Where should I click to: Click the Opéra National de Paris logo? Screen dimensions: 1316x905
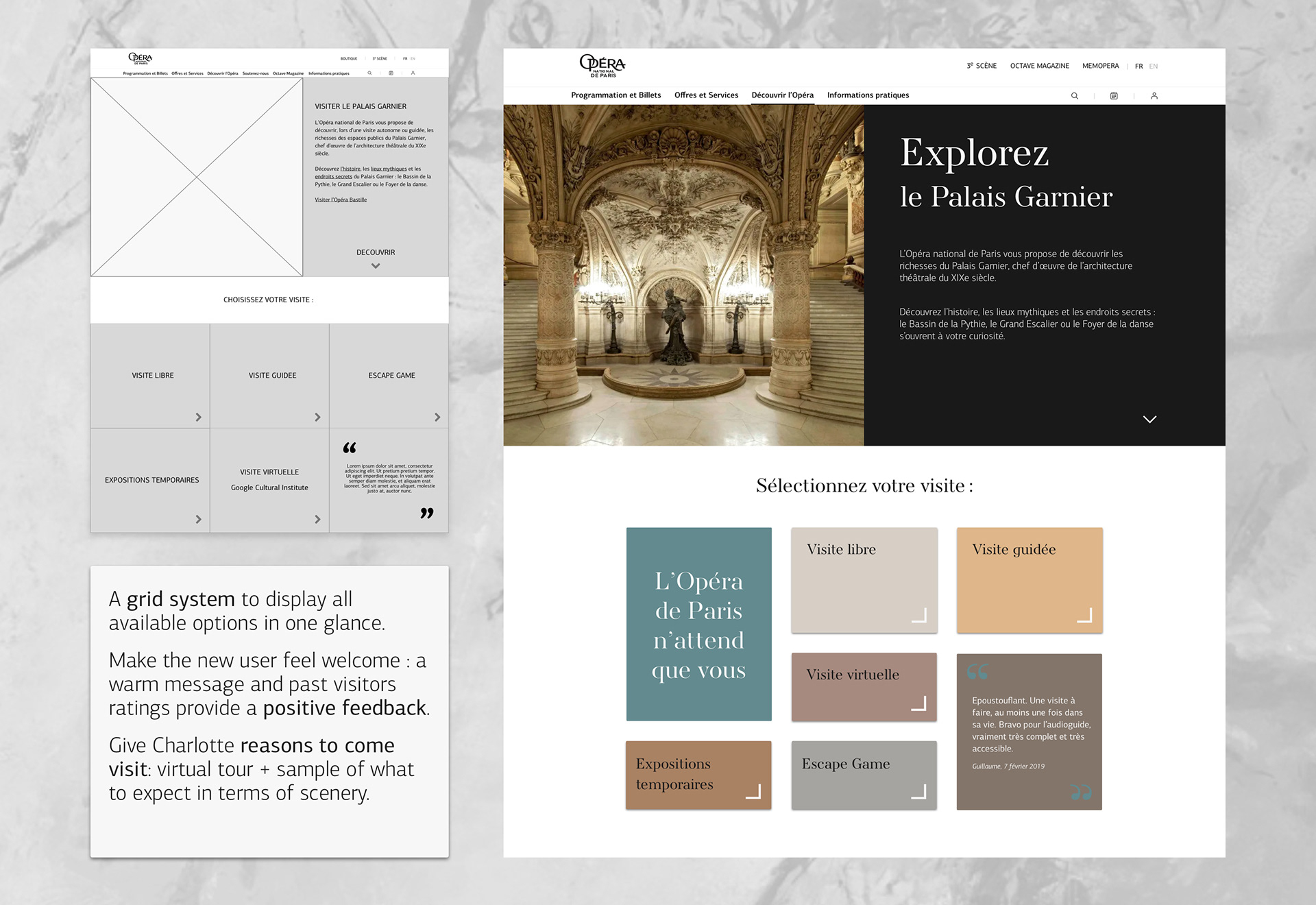(x=602, y=66)
